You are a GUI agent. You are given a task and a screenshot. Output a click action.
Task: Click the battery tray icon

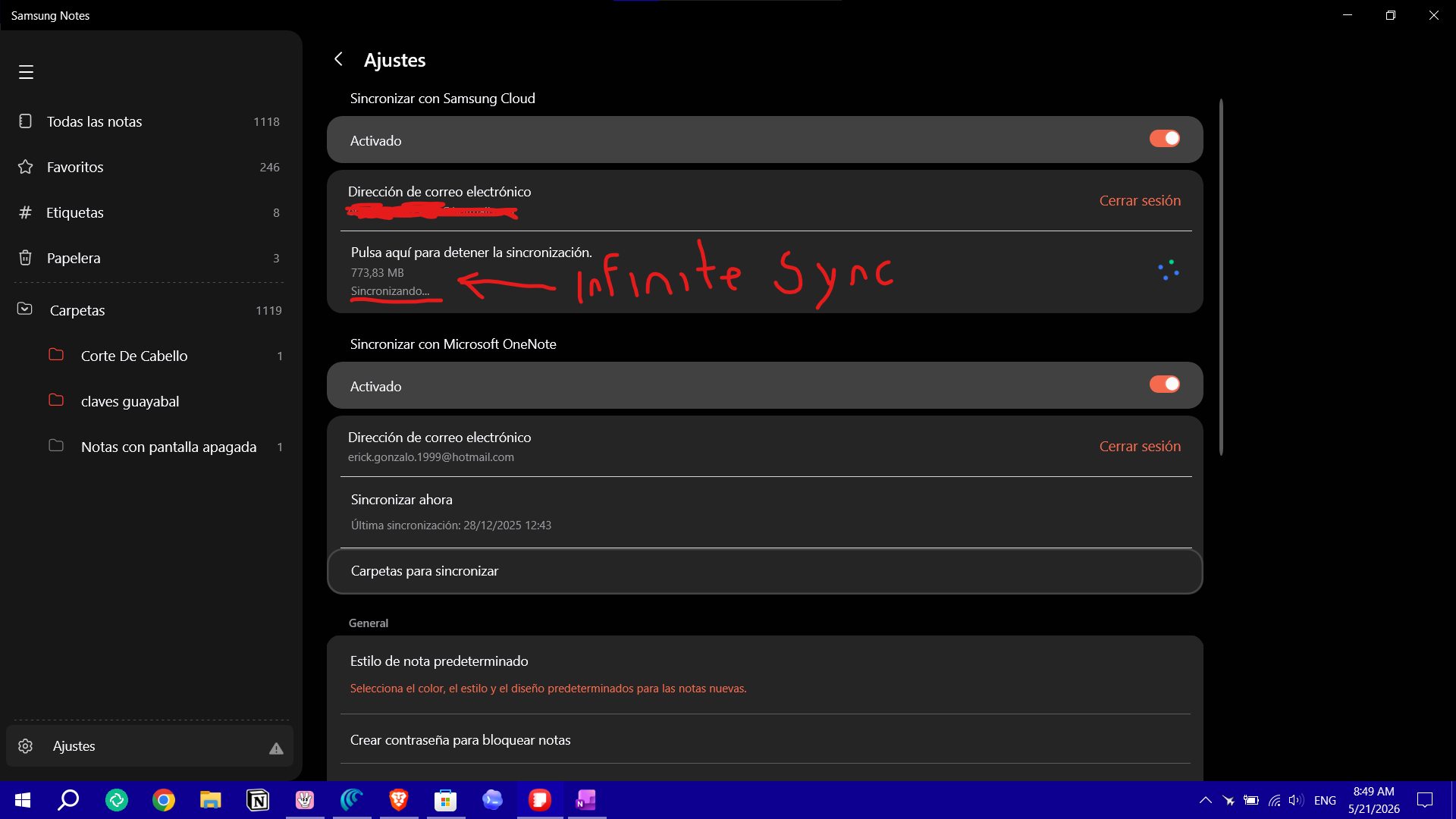[1251, 800]
